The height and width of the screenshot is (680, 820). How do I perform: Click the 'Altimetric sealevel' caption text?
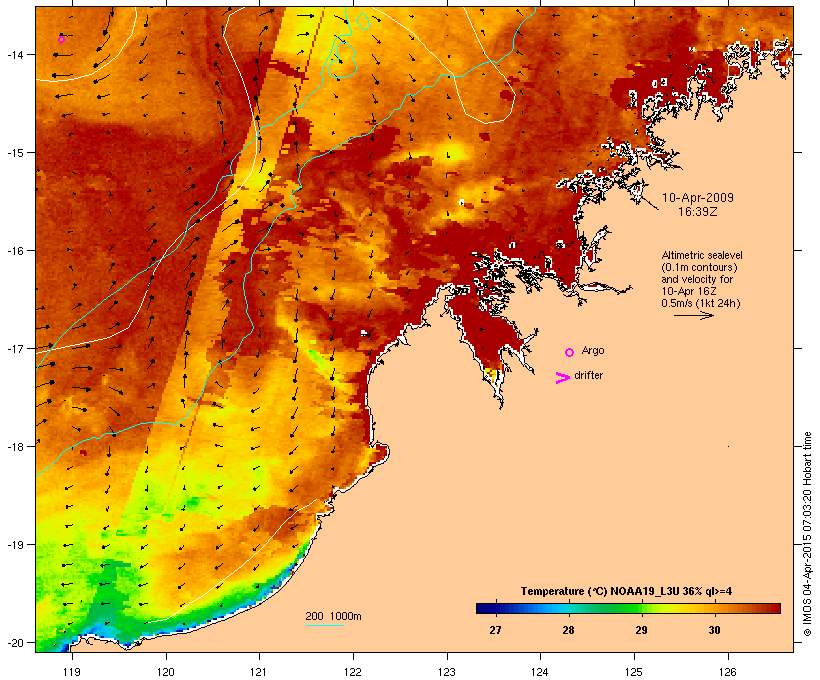pyautogui.click(x=702, y=255)
